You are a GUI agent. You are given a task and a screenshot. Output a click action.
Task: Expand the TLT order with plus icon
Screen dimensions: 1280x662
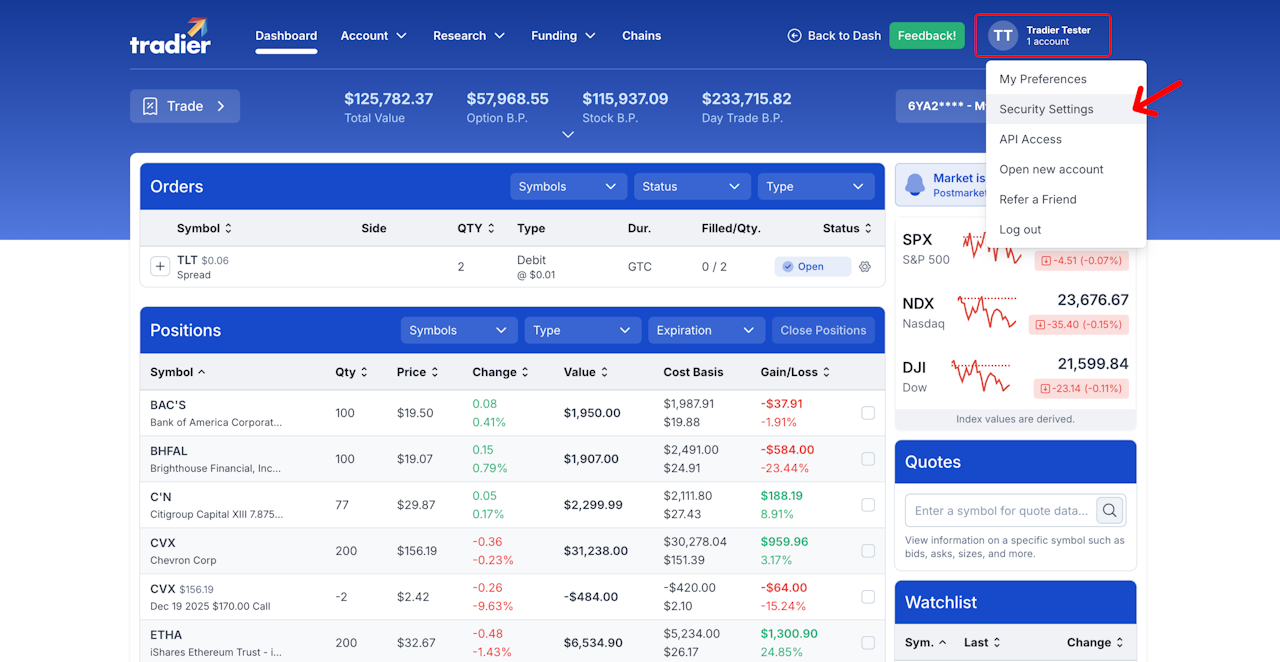click(x=160, y=267)
